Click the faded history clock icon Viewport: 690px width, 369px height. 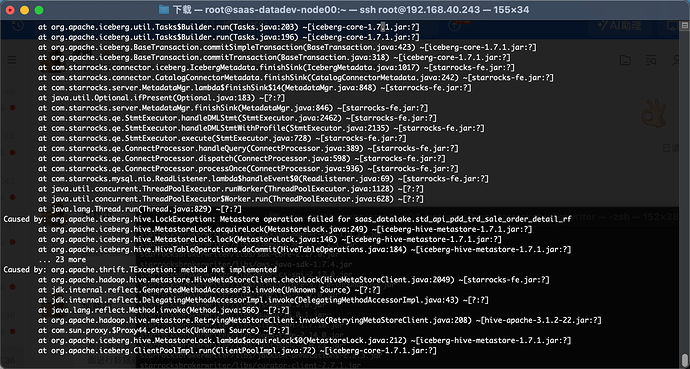click(18, 26)
